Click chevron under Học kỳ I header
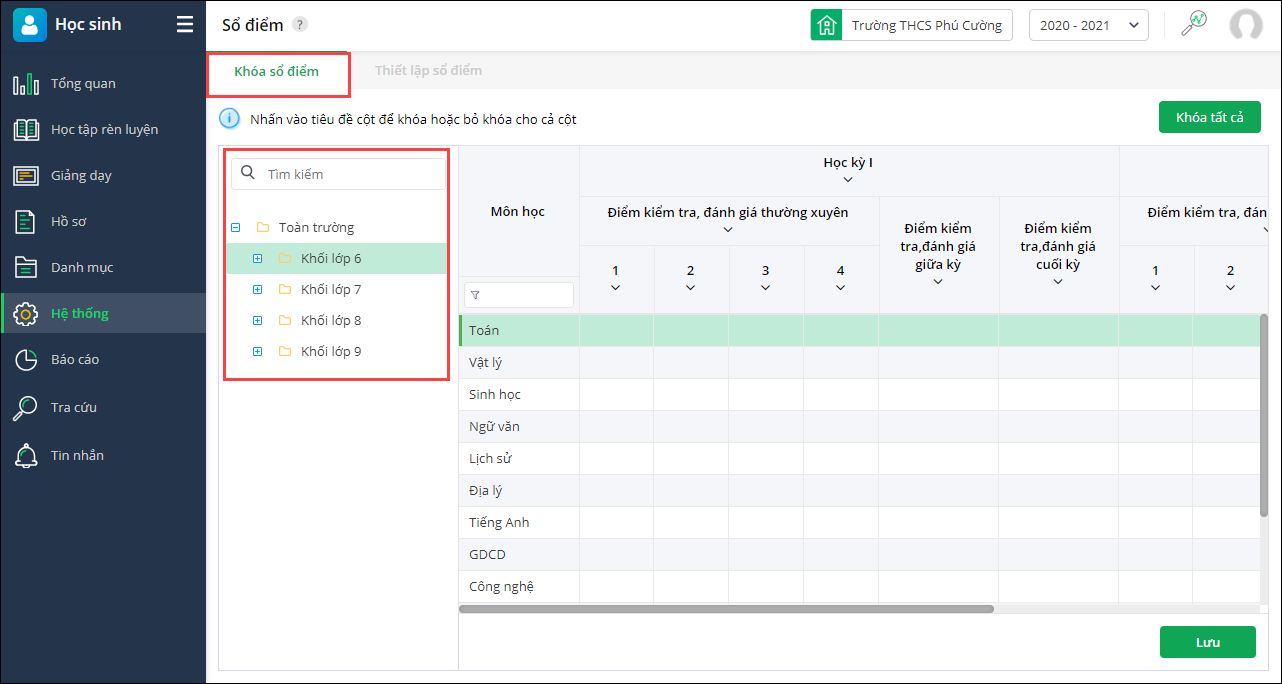The image size is (1282, 684). click(848, 180)
